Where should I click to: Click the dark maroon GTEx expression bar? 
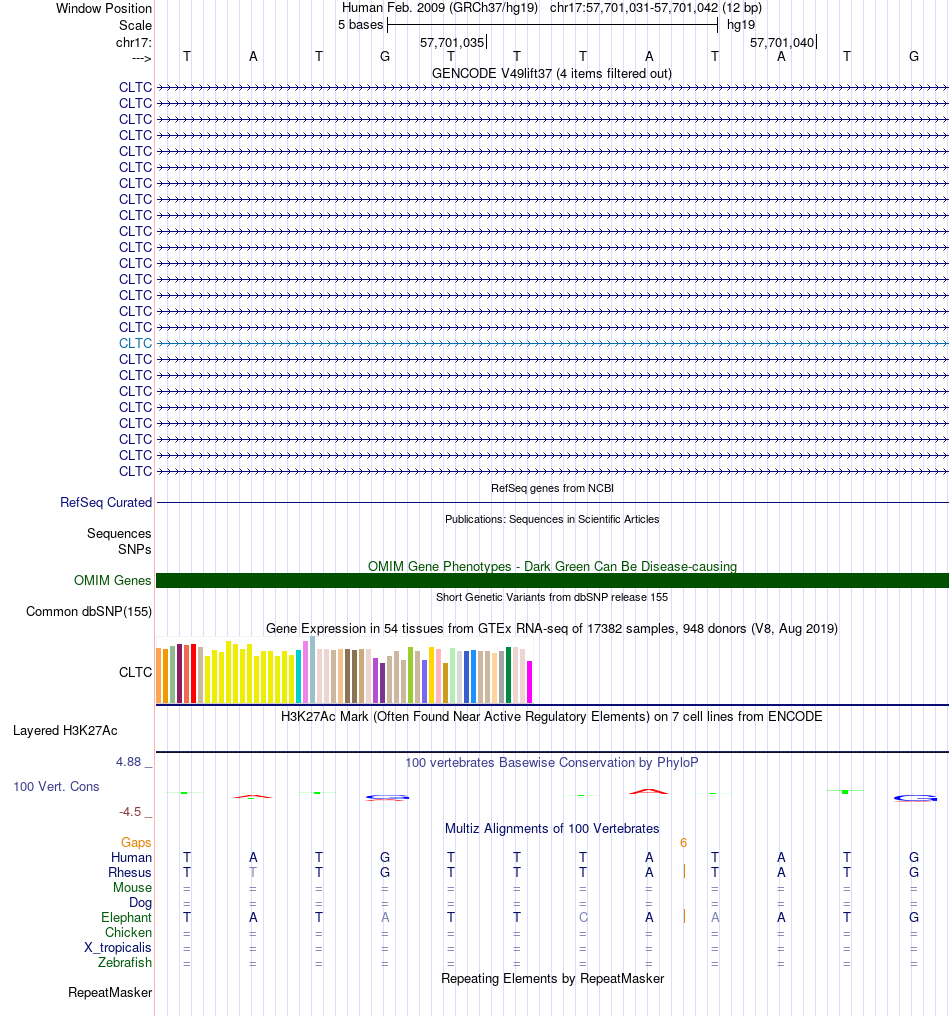click(x=180, y=673)
